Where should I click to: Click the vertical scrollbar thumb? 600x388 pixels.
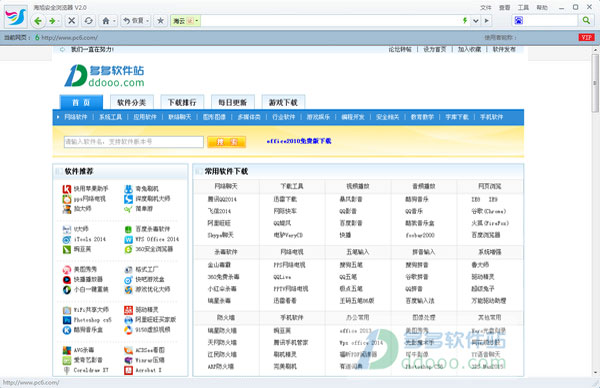pos(595,83)
